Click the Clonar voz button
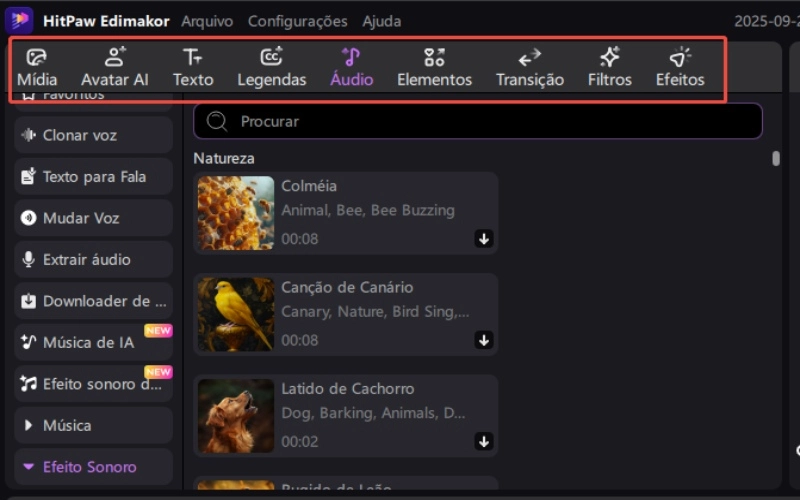This screenshot has width=800, height=500. pos(93,135)
